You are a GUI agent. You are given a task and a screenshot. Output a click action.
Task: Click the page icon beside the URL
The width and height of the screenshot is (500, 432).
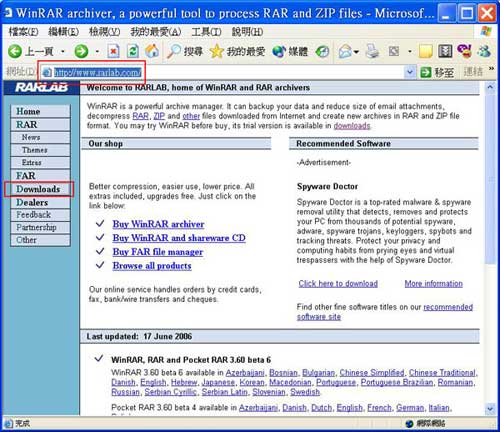(x=47, y=72)
